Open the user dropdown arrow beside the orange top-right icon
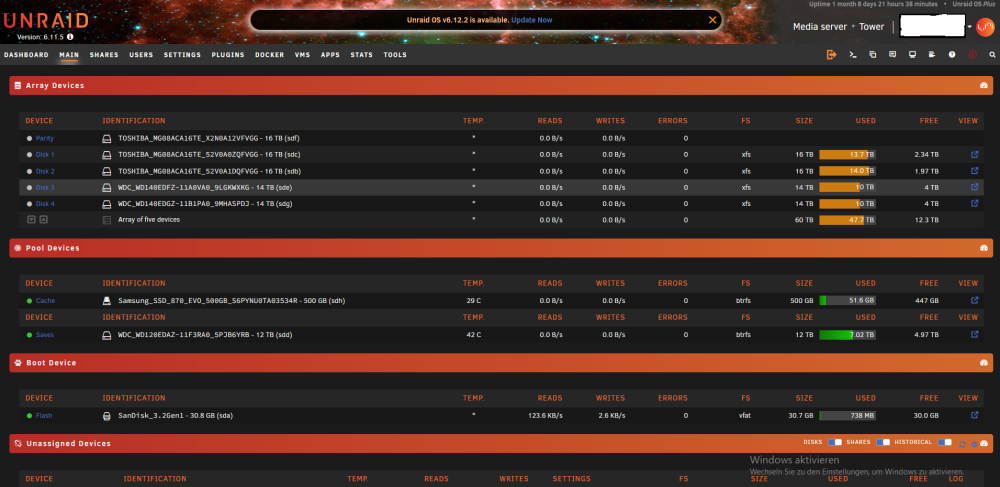The height and width of the screenshot is (487, 1000). 969,27
